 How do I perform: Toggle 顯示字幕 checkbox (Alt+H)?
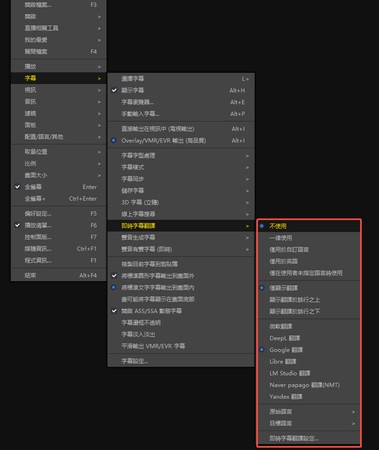coord(181,90)
